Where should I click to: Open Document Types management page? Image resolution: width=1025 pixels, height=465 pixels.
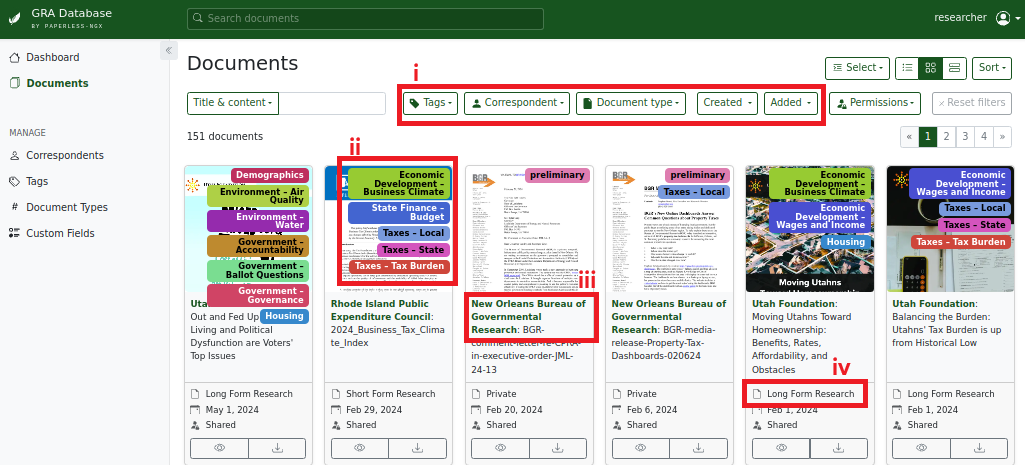pos(67,207)
